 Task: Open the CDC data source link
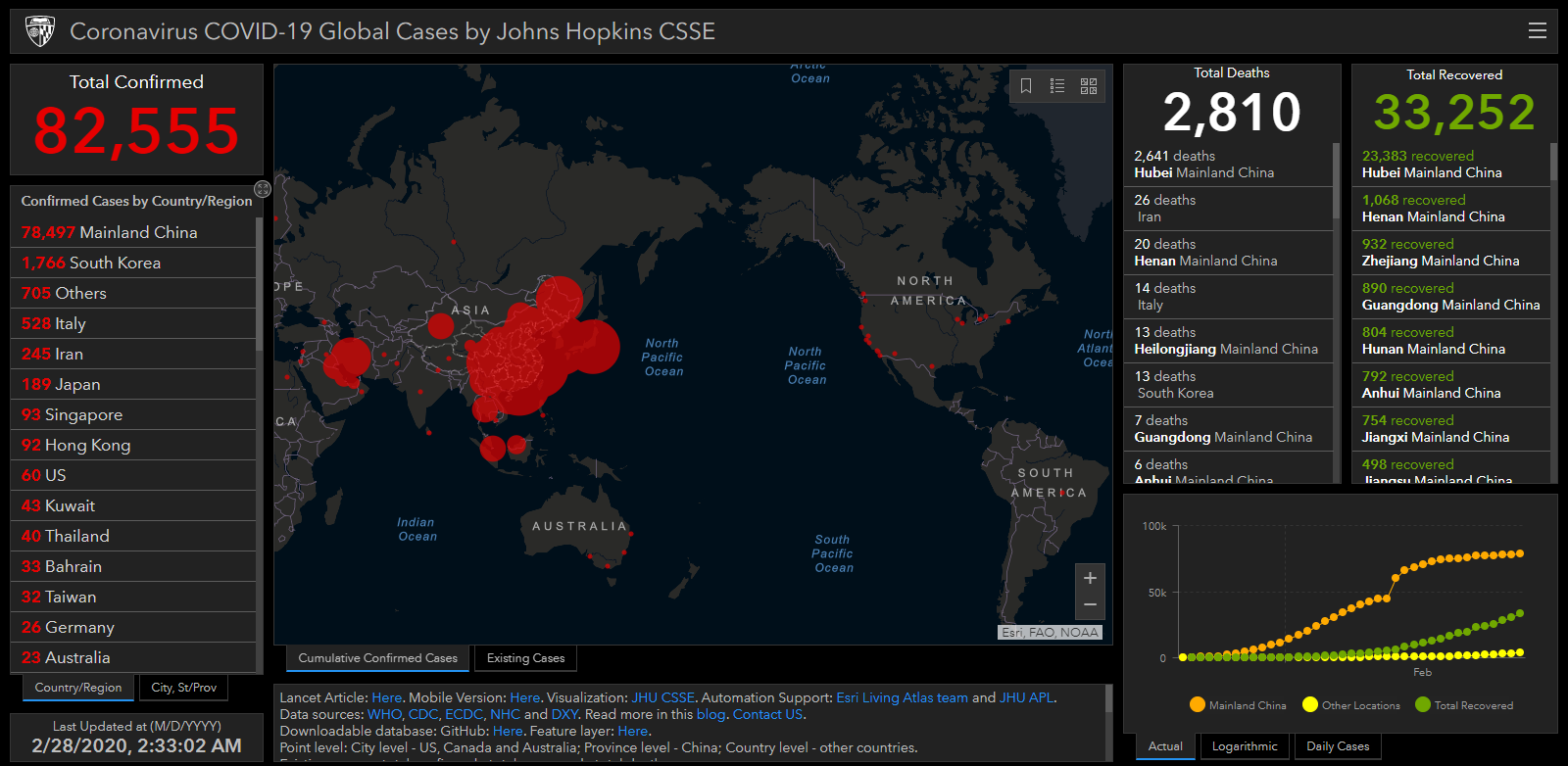423,715
